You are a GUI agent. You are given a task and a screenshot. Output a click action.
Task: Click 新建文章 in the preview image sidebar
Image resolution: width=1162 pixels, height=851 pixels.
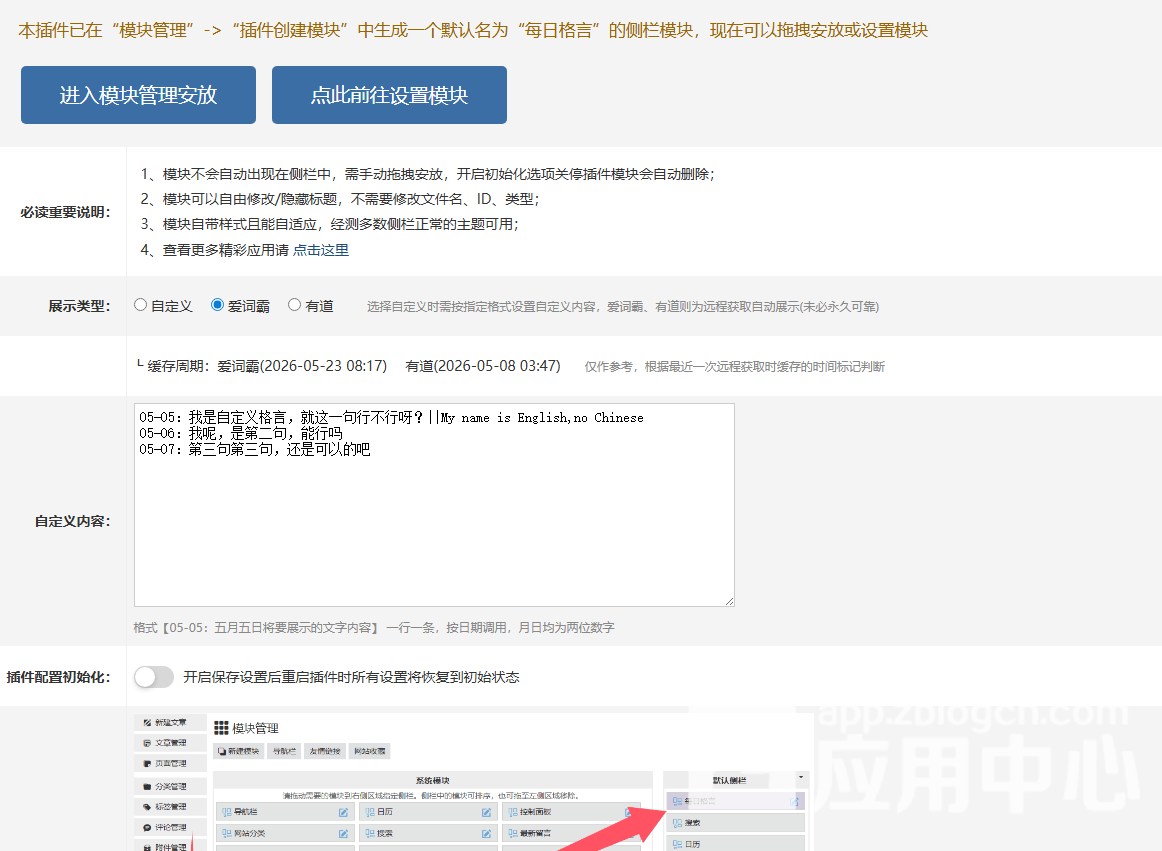point(170,722)
